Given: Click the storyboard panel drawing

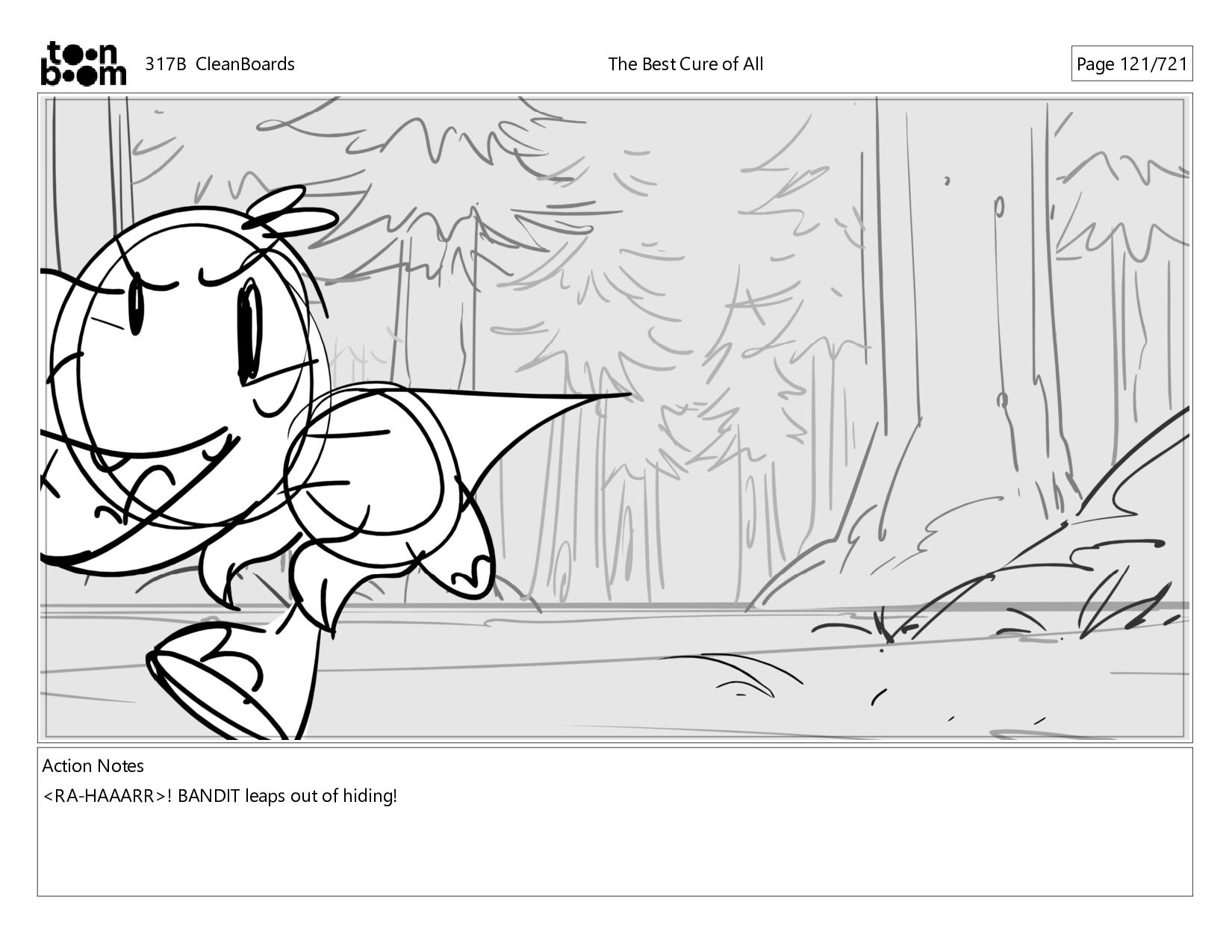Looking at the screenshot, I should click(615, 418).
